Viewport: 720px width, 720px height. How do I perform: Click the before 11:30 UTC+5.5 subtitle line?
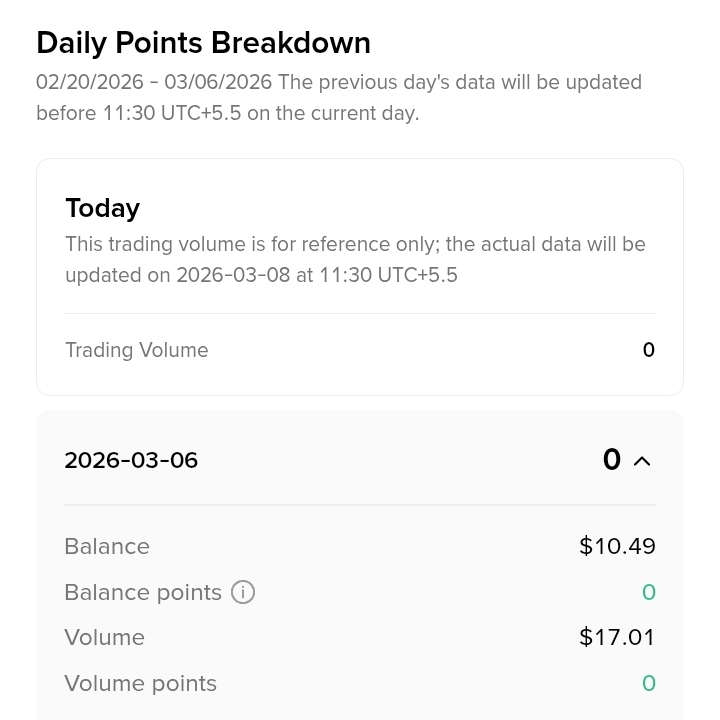(x=227, y=113)
